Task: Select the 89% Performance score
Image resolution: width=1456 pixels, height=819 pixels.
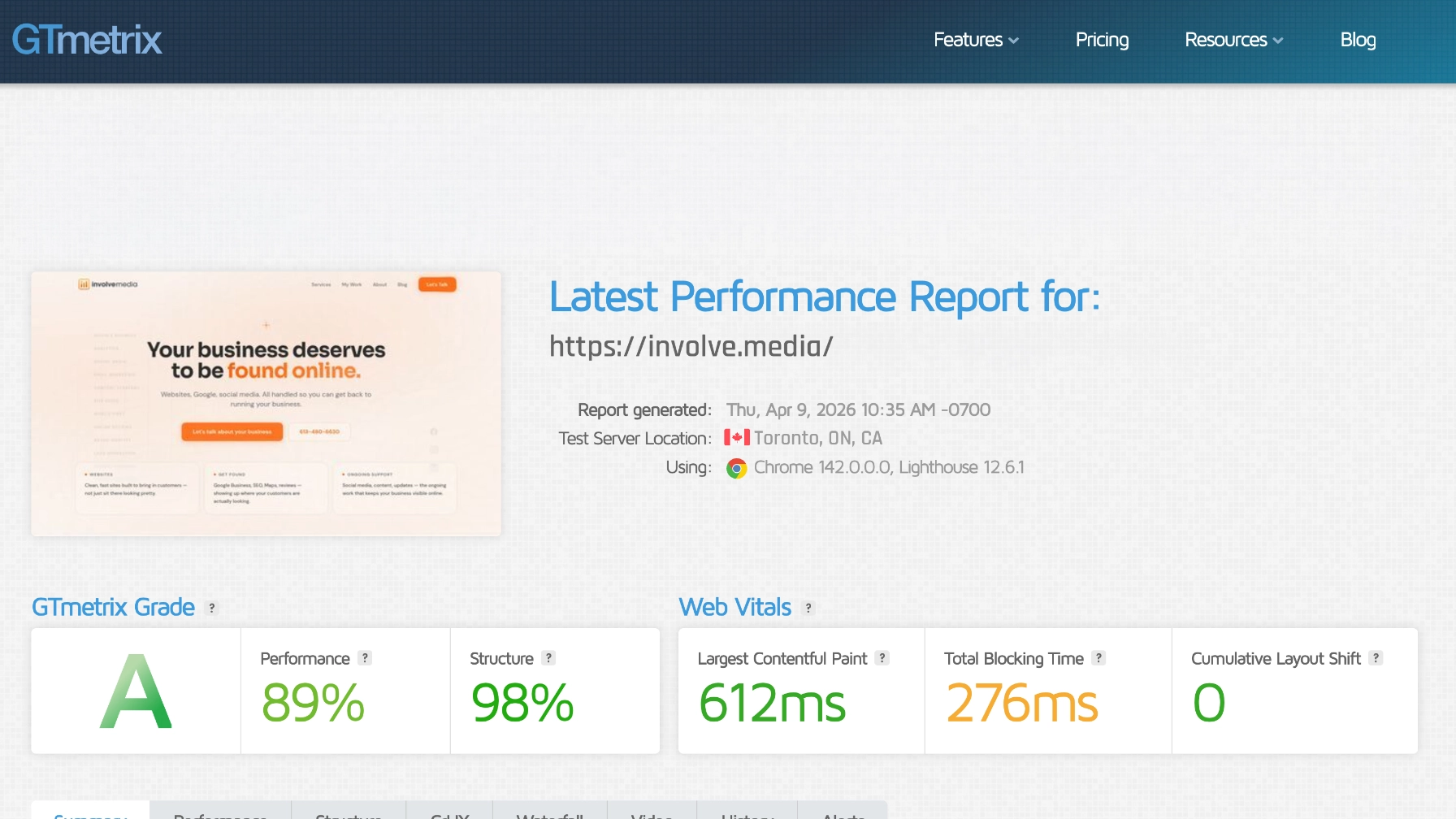Action: [x=313, y=703]
